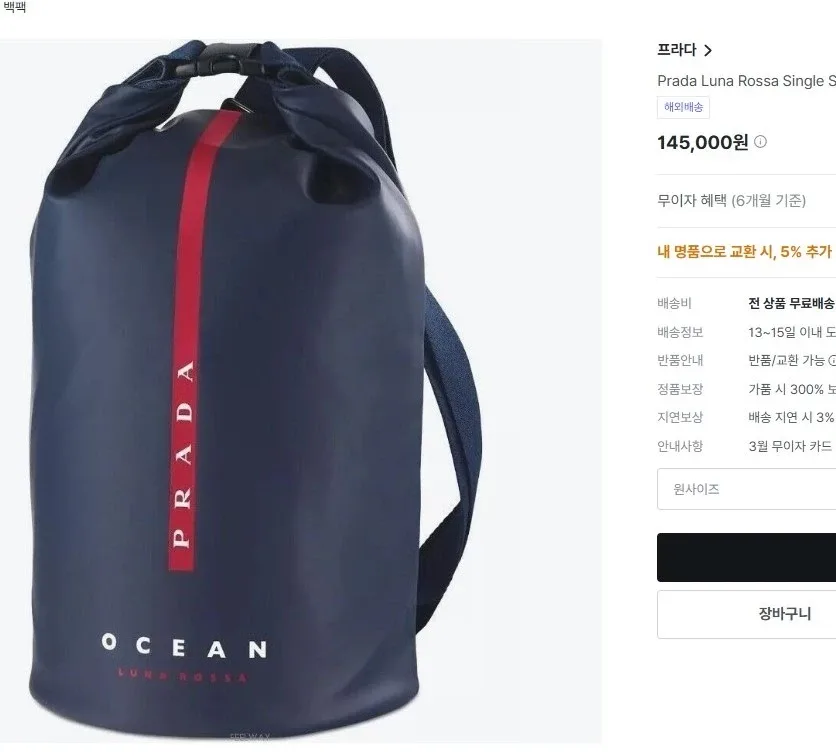Click the chevron arrow next to 프라다
Viewport: 836px width, 756px height.
point(708,51)
